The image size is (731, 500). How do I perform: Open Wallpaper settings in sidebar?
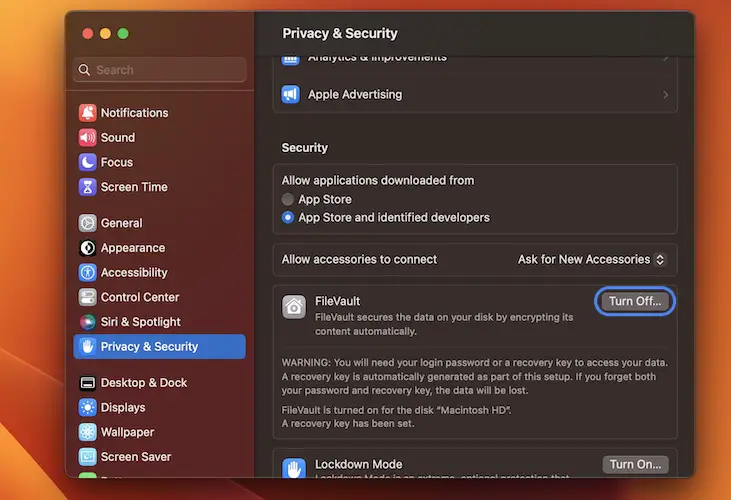click(x=127, y=432)
